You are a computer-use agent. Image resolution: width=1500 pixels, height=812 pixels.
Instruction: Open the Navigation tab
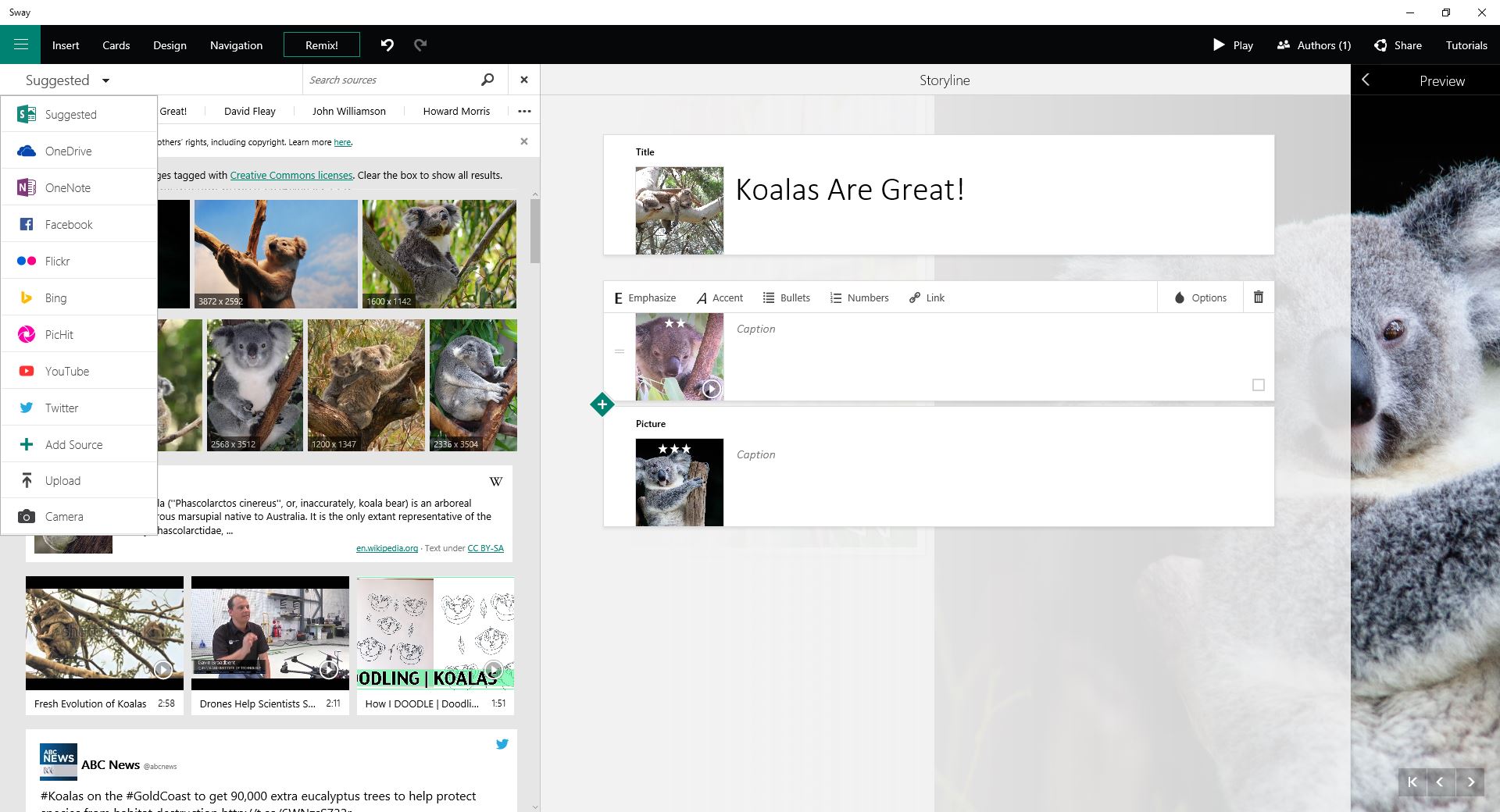(x=236, y=45)
